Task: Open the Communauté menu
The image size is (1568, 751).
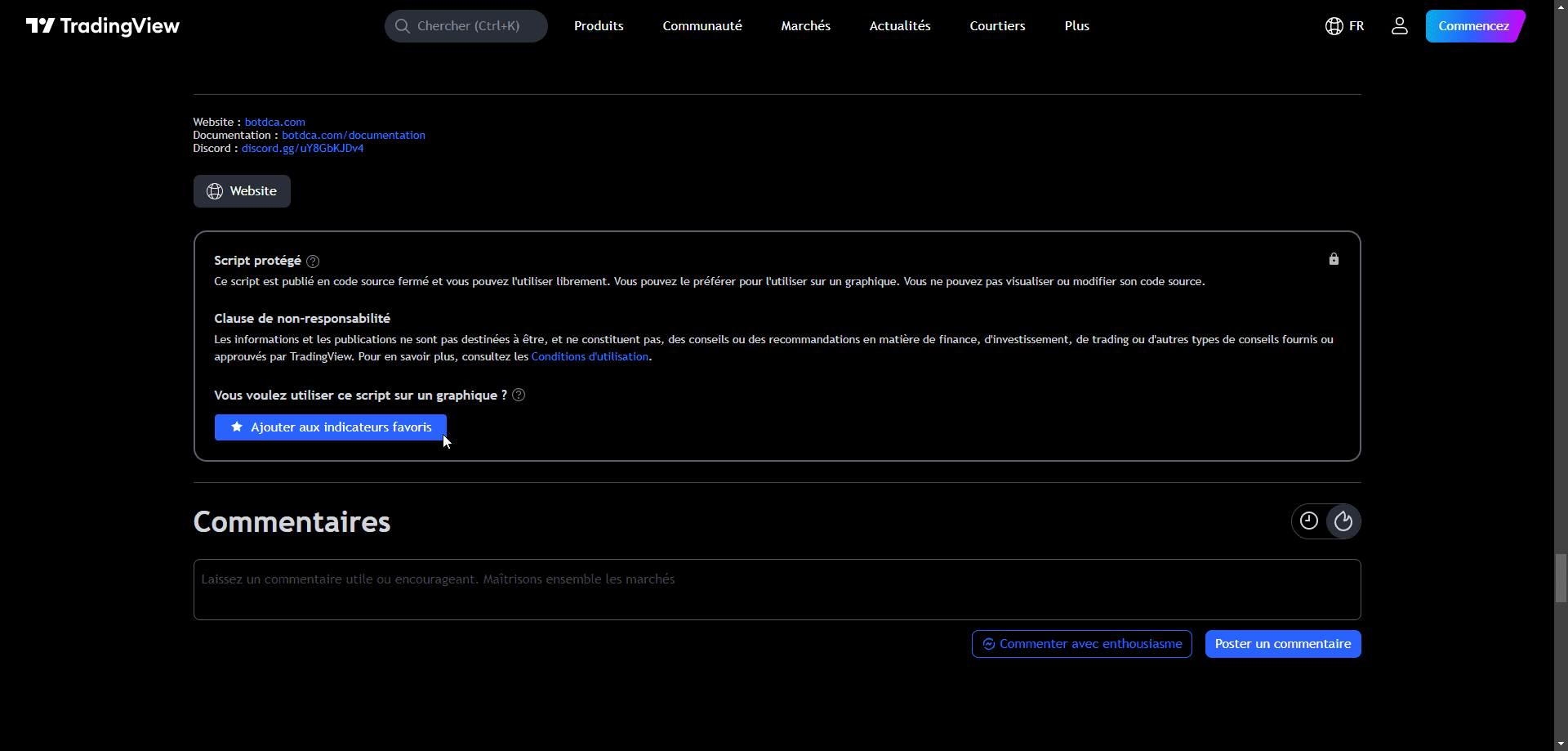Action: (702, 26)
